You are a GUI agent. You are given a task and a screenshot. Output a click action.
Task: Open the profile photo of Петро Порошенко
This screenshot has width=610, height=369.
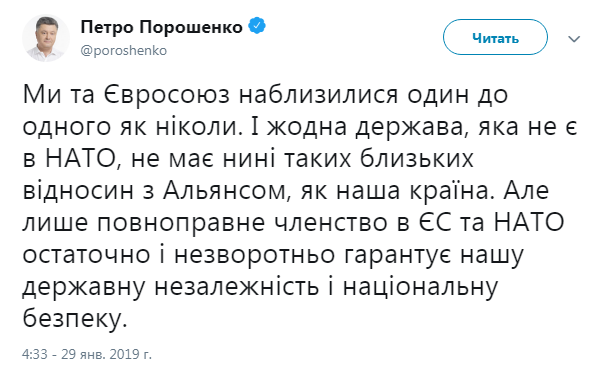click(x=46, y=38)
